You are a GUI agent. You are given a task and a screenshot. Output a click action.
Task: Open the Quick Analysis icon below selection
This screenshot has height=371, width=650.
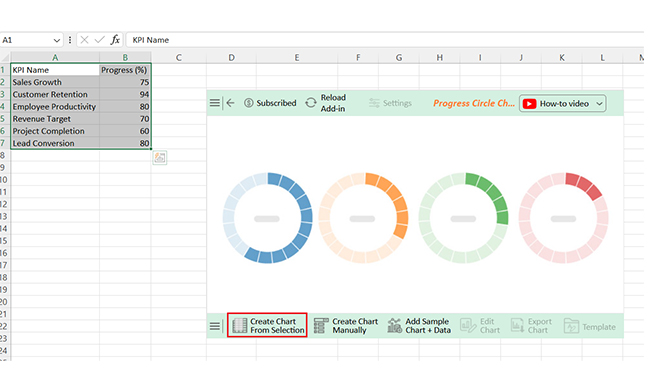pos(160,158)
